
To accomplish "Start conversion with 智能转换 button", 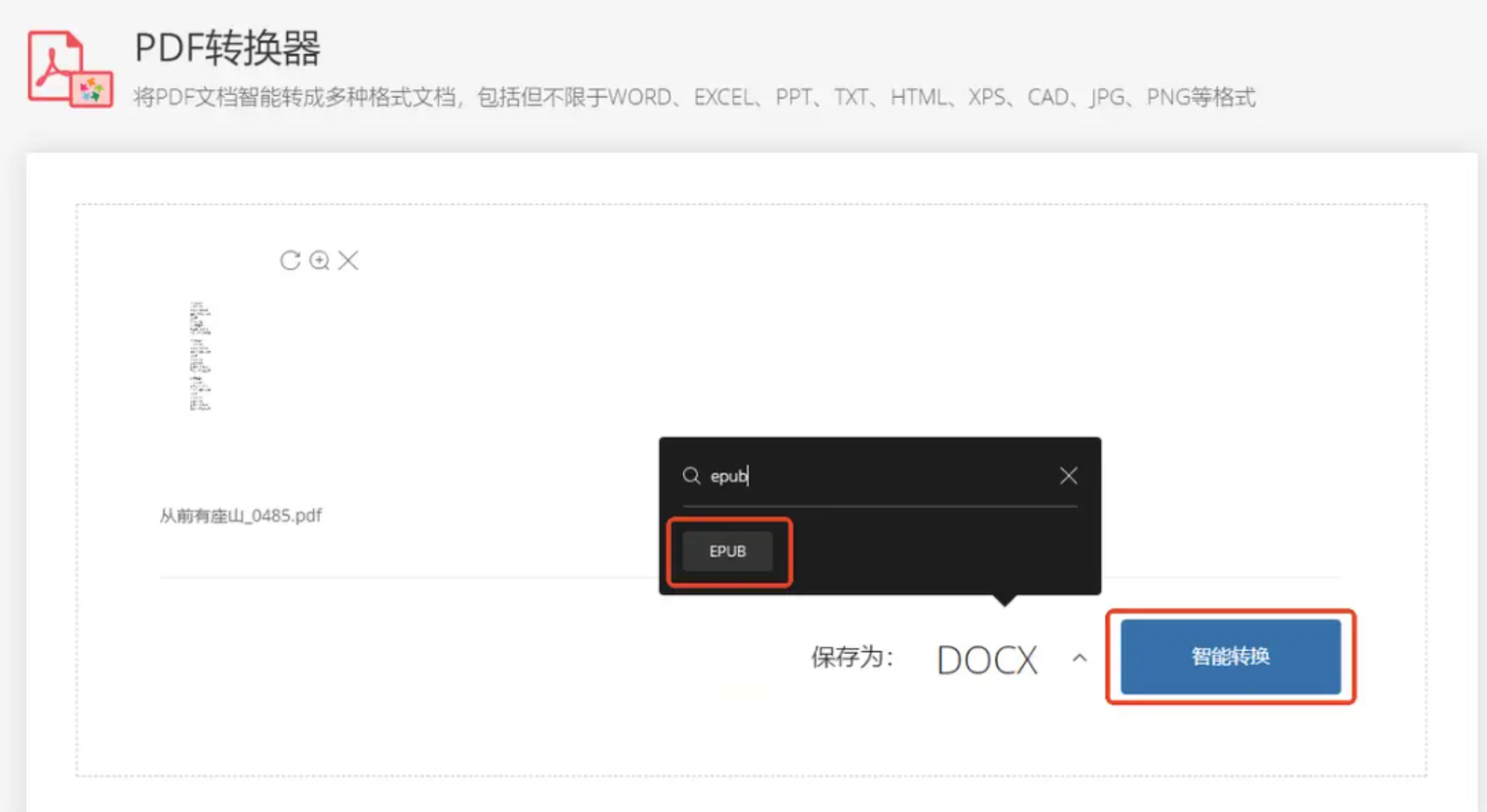I will [x=1231, y=656].
